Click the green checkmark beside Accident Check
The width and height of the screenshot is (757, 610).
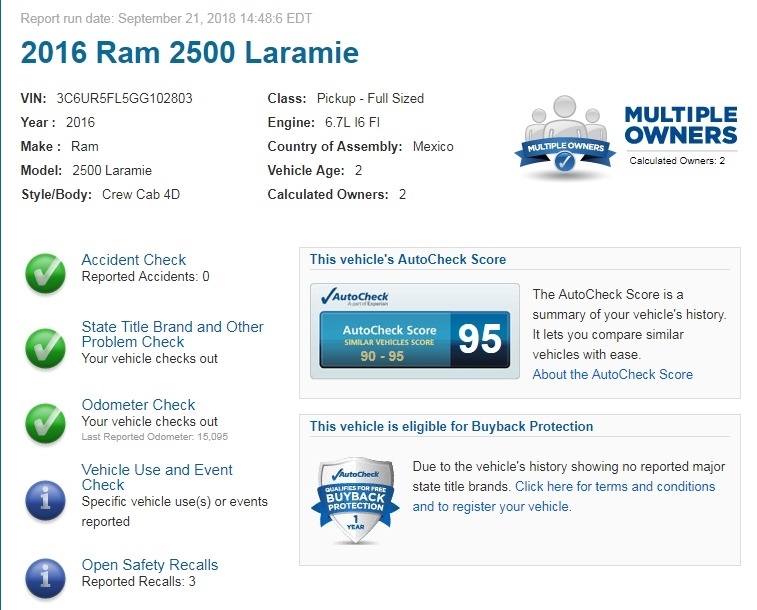(45, 272)
